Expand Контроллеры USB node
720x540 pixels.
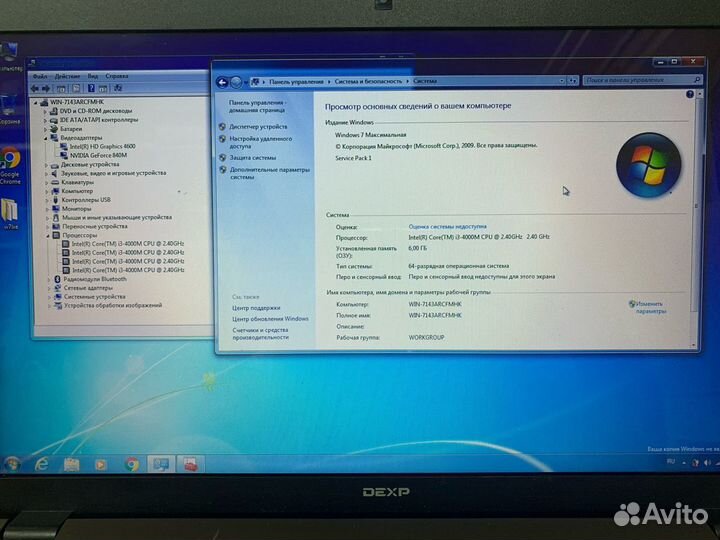[x=47, y=200]
